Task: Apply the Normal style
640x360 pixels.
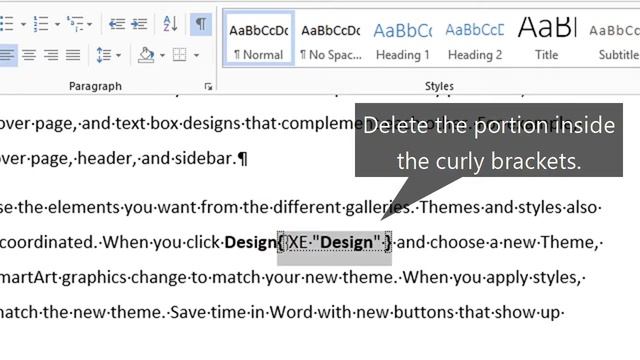Action: (x=259, y=39)
